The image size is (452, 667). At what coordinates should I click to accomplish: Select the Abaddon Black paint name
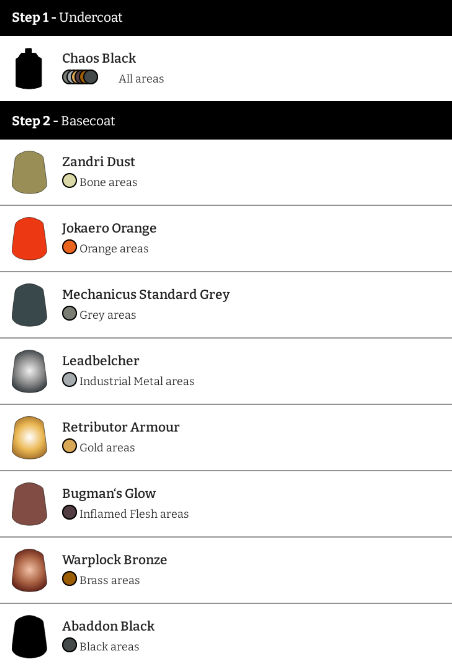pyautogui.click(x=108, y=626)
